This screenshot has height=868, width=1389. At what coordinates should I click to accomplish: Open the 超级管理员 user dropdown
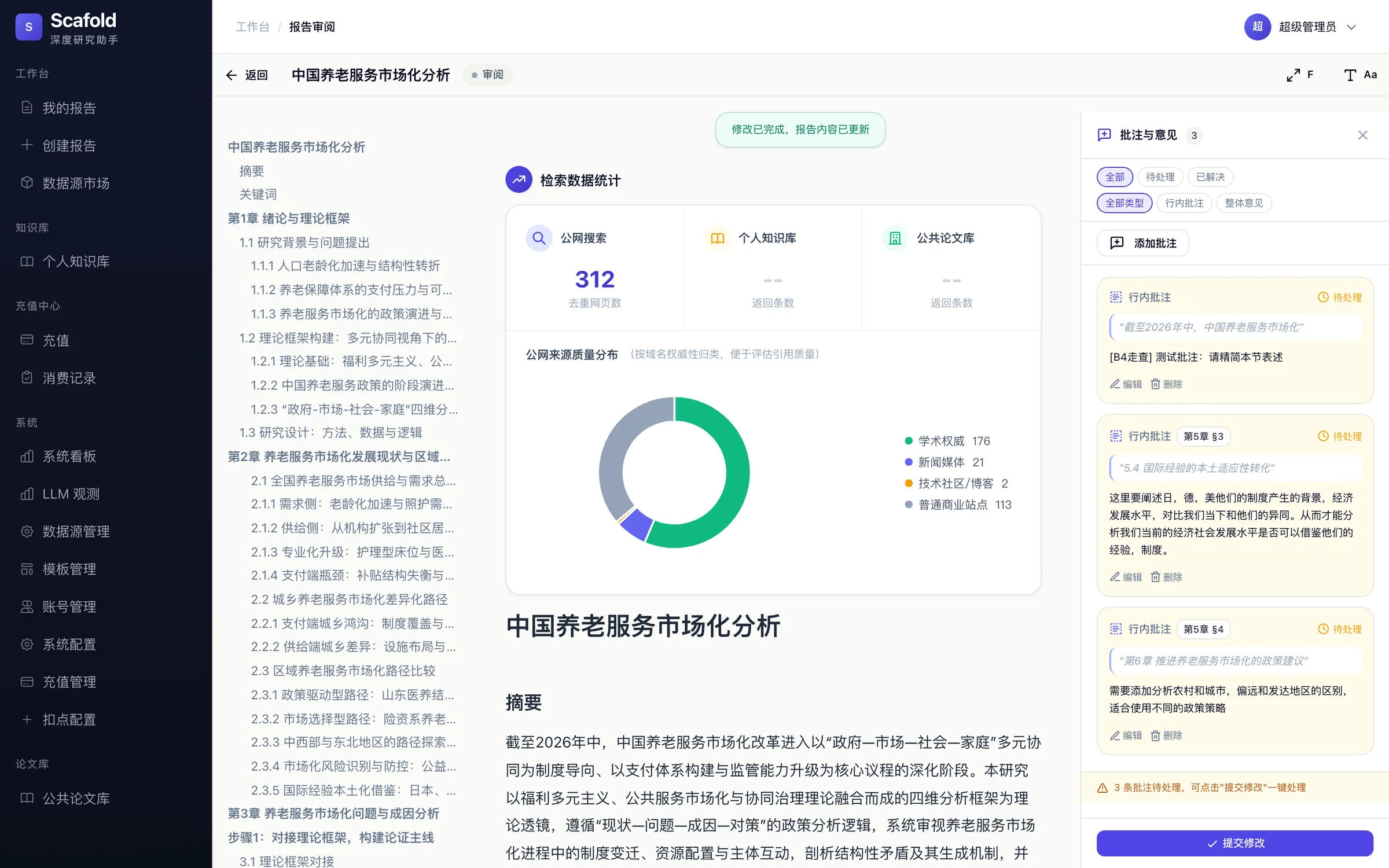pos(1300,27)
